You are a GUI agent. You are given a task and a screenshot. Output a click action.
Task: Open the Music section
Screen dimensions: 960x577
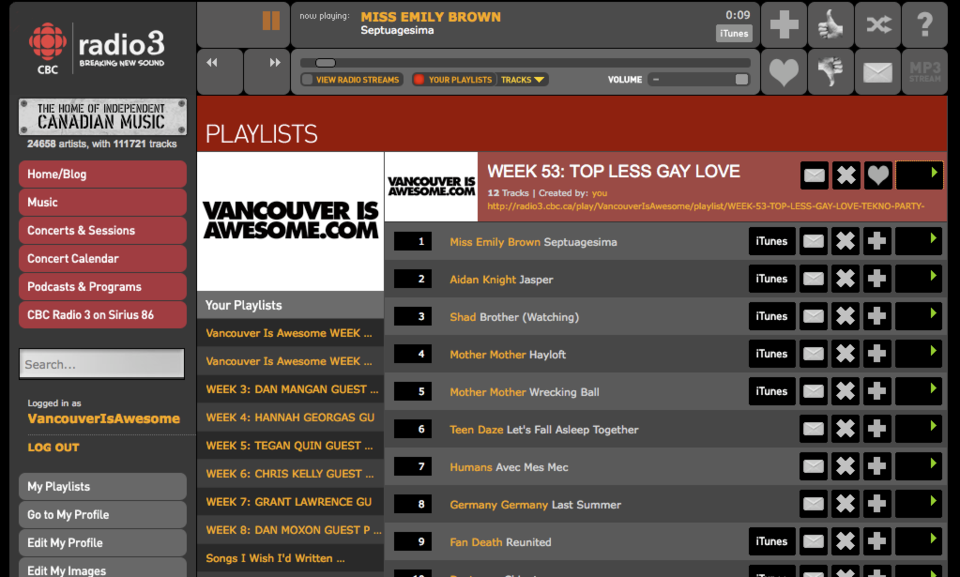pos(103,202)
